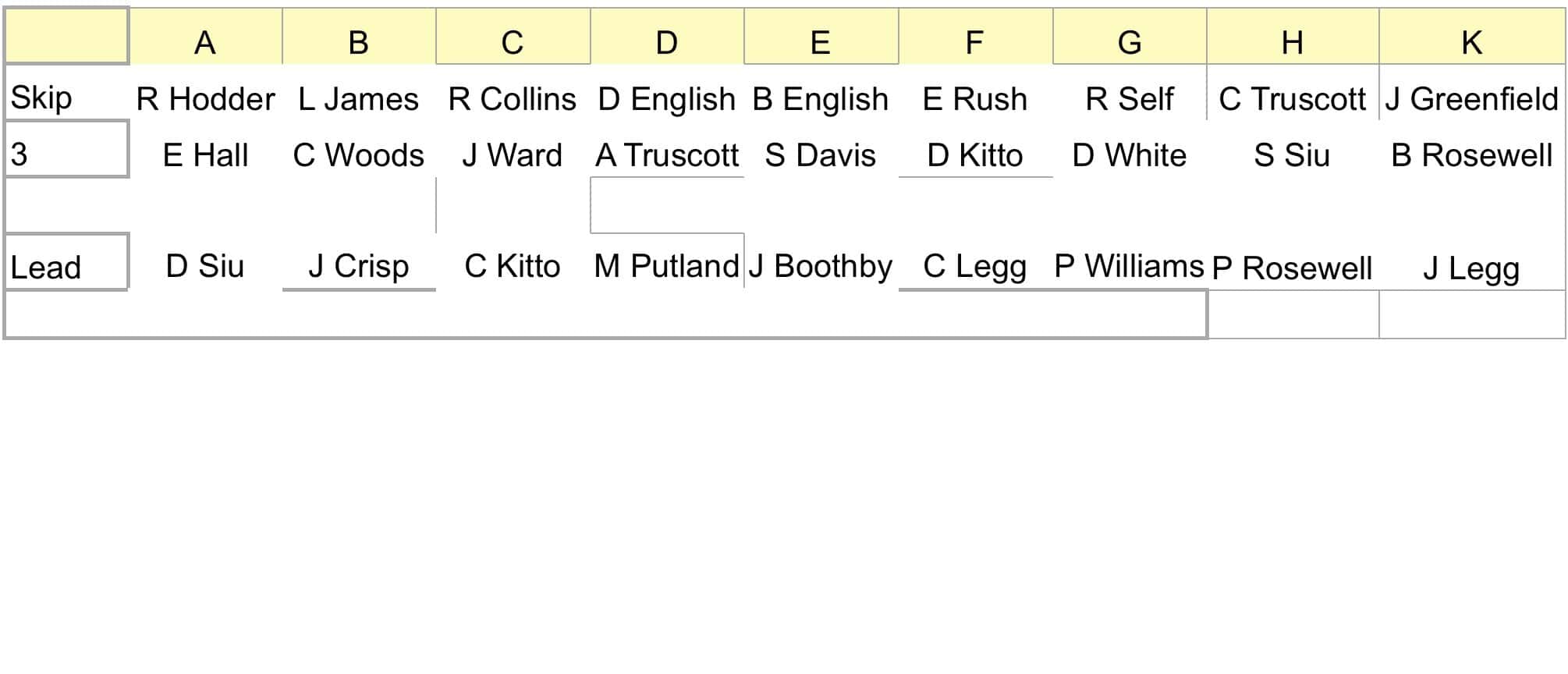
Task: Select the E Rush cell
Action: (974, 99)
